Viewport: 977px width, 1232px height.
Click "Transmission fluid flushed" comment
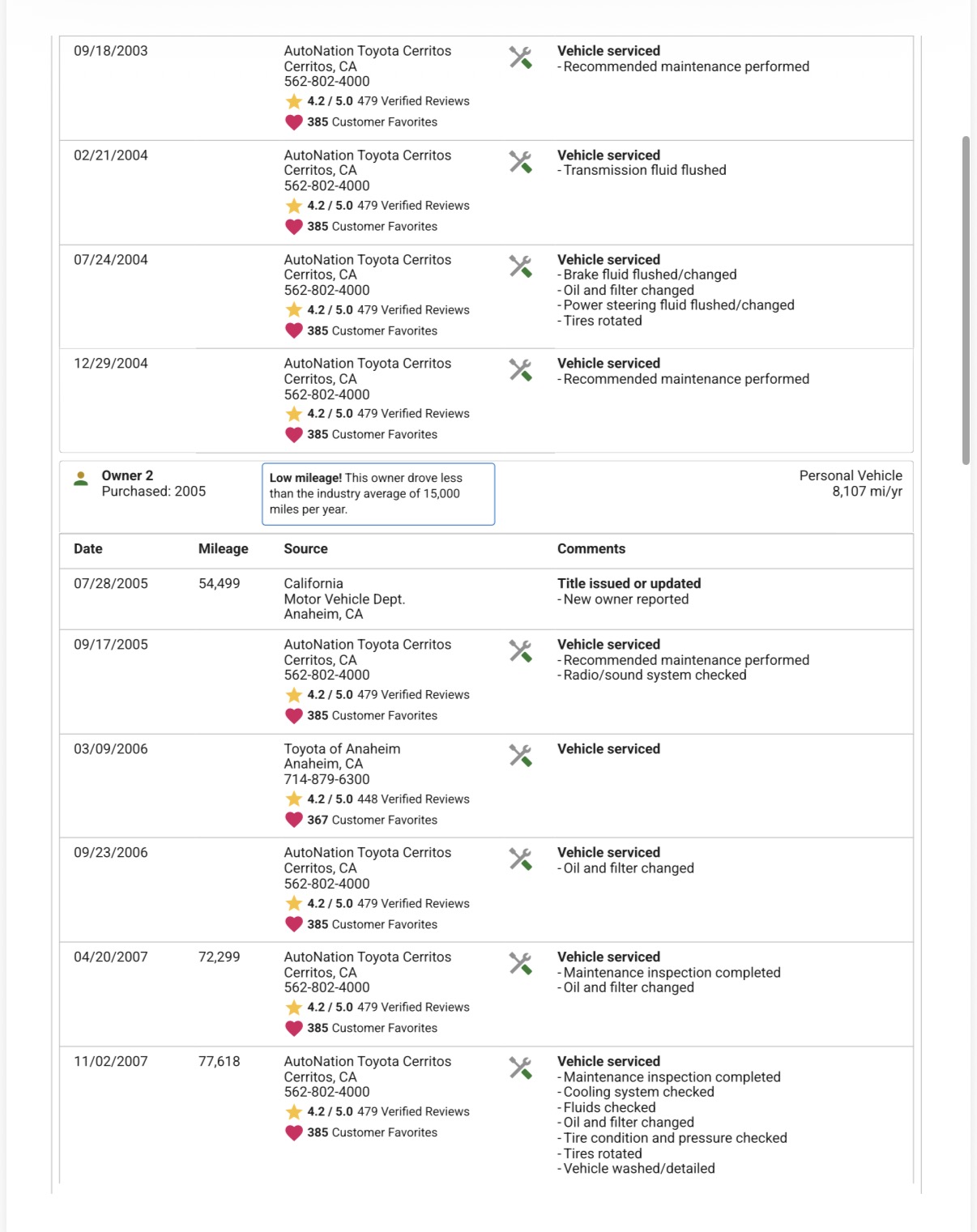pos(645,171)
